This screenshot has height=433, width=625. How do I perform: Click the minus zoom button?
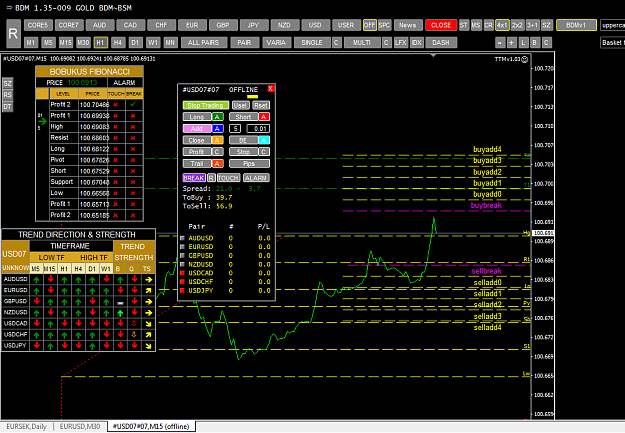click(x=500, y=42)
